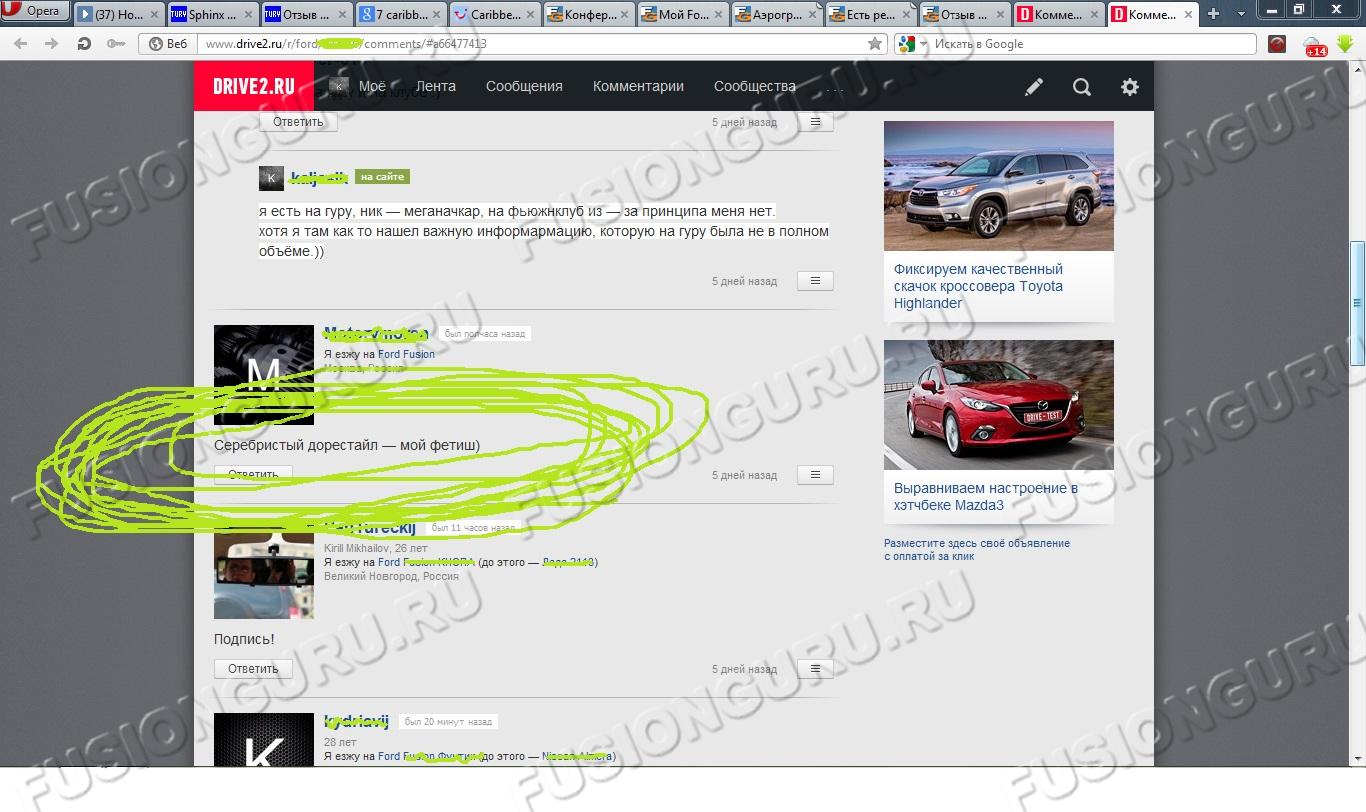The image size is (1366, 812).
Task: Reply to the Серебристый дорестайл comment
Action: tap(253, 474)
